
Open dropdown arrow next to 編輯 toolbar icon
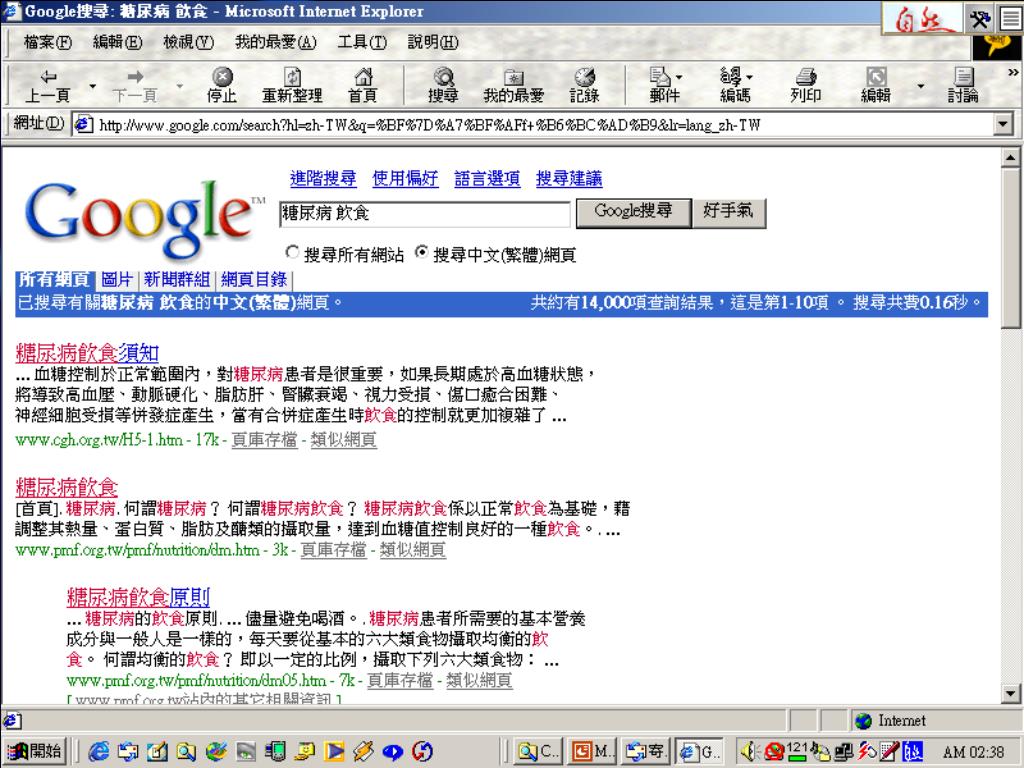(x=920, y=86)
